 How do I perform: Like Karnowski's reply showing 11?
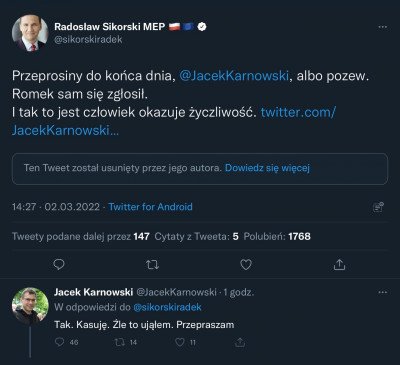[x=180, y=342]
